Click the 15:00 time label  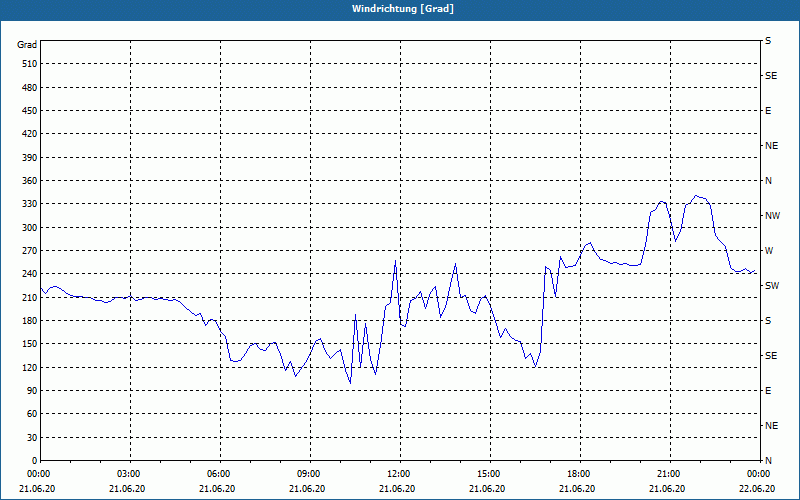tap(487, 473)
